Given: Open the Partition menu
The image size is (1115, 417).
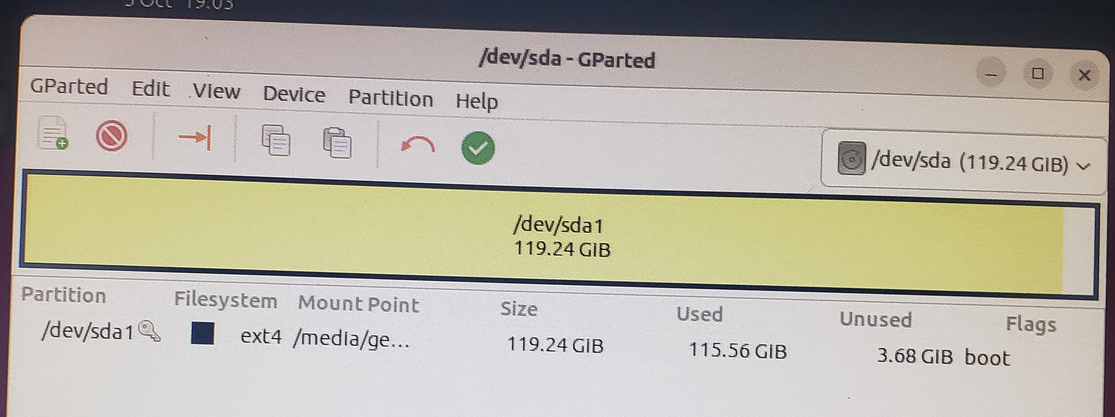Looking at the screenshot, I should [390, 98].
